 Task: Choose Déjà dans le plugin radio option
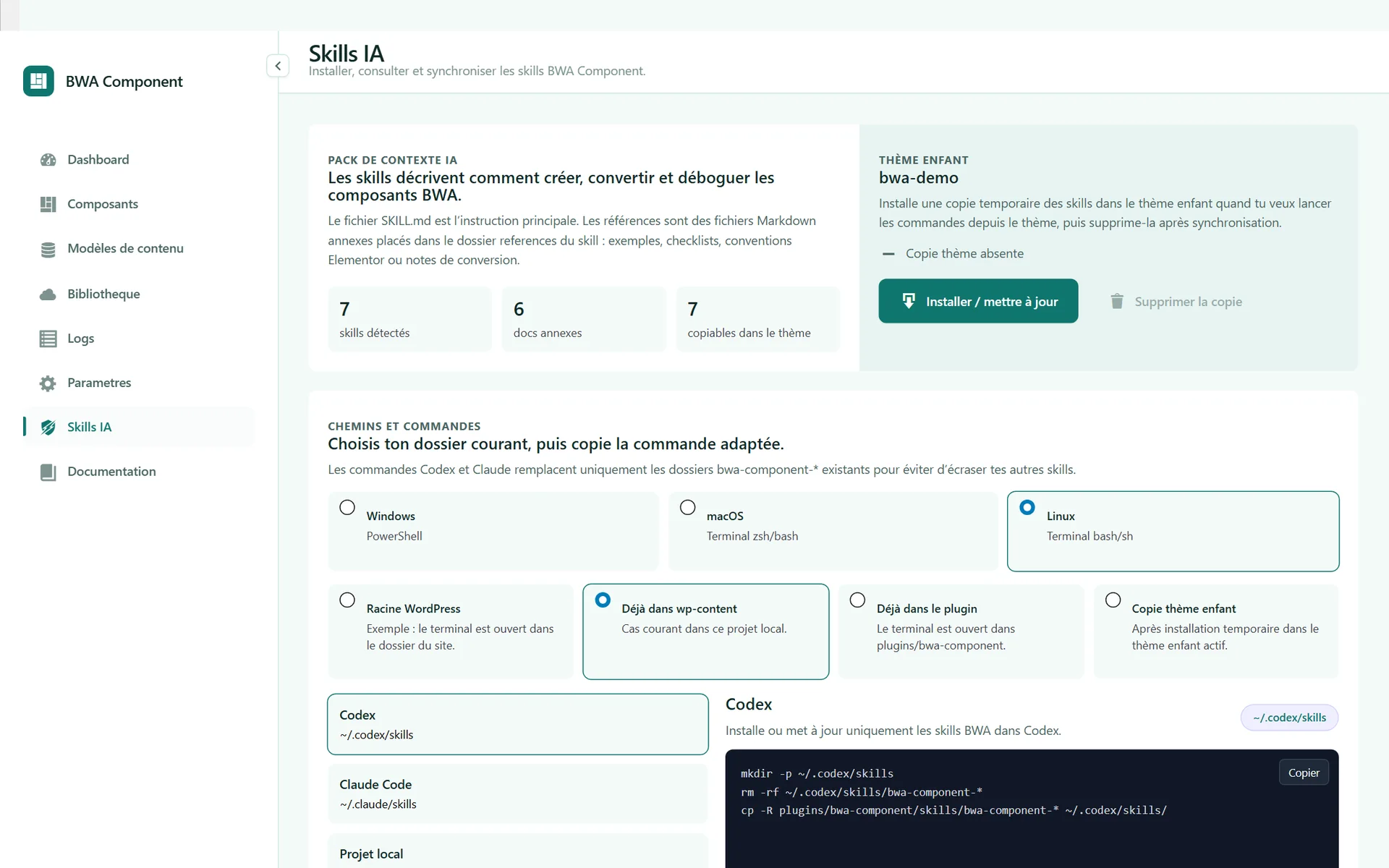point(857,600)
